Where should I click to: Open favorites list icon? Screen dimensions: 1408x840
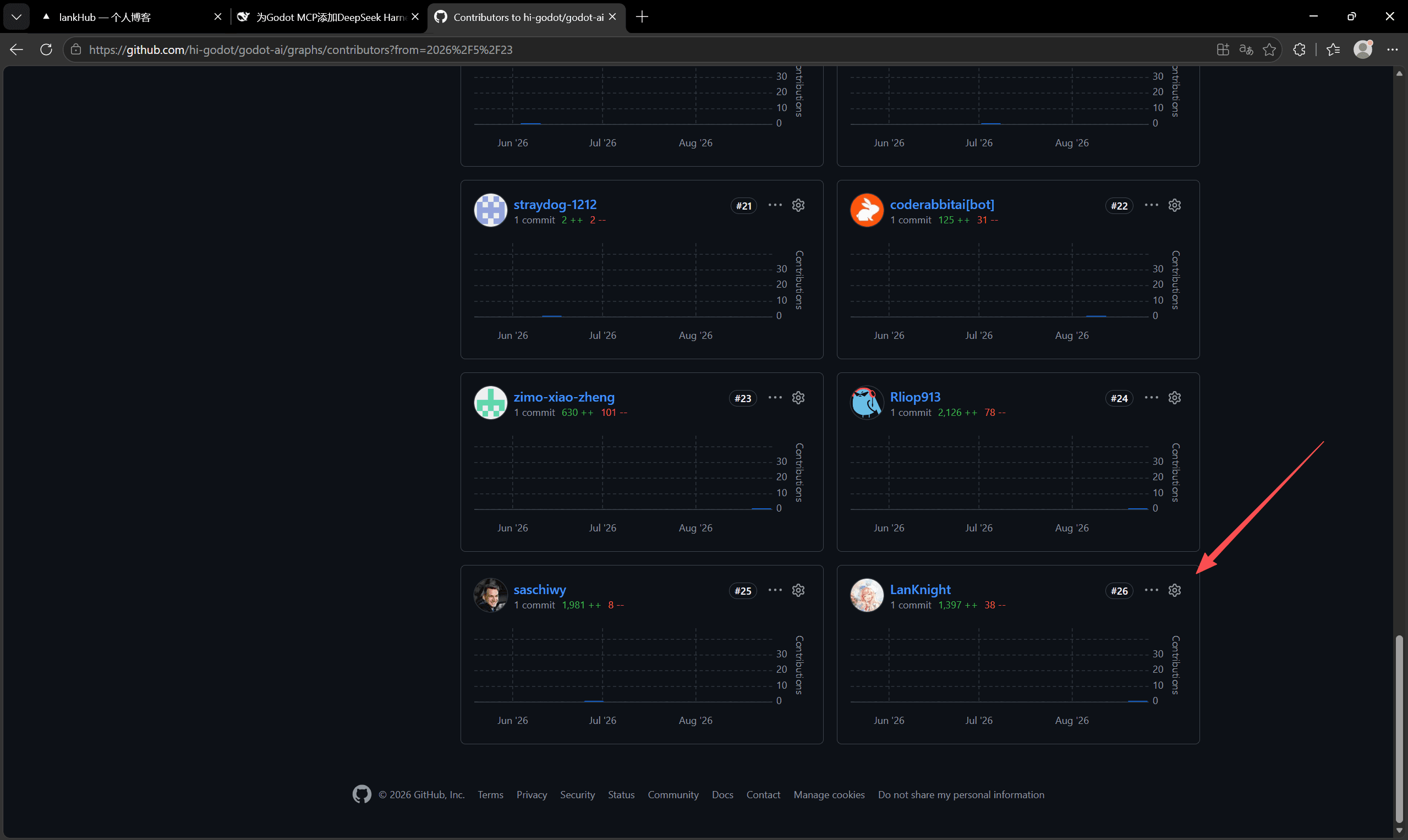pyautogui.click(x=1333, y=50)
